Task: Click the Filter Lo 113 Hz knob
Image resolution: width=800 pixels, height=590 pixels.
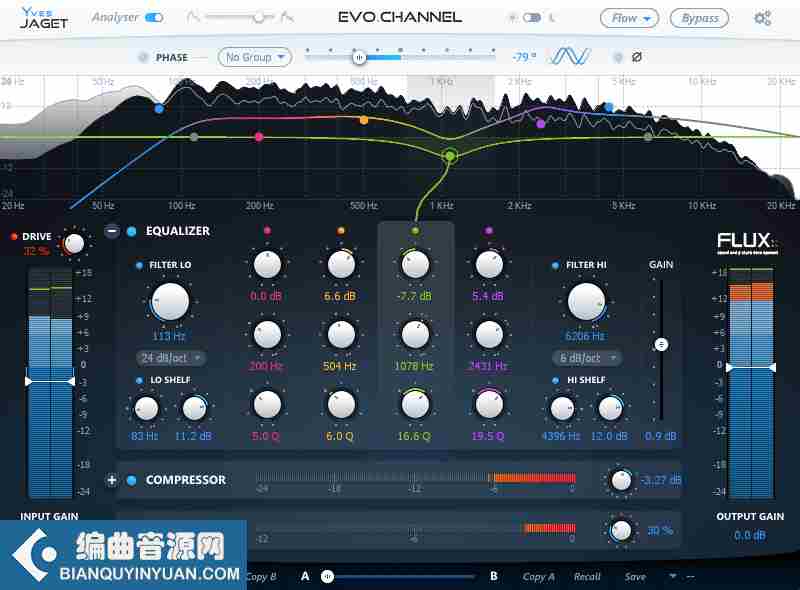Action: point(170,302)
